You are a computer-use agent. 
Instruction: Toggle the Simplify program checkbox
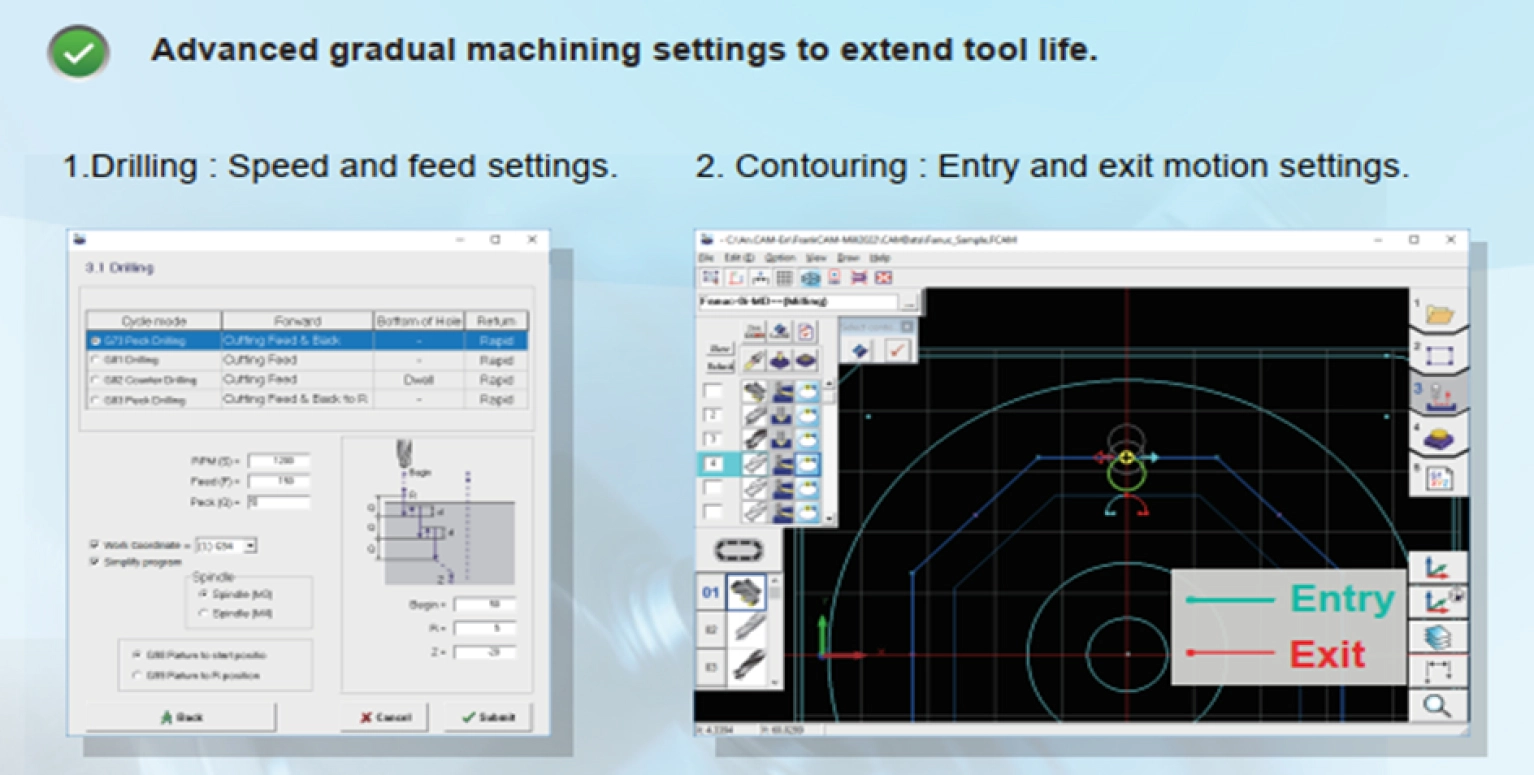click(x=94, y=562)
